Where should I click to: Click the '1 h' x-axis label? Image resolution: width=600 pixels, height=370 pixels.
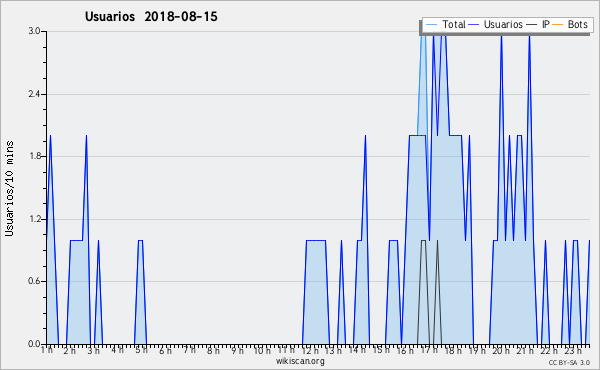(47, 350)
